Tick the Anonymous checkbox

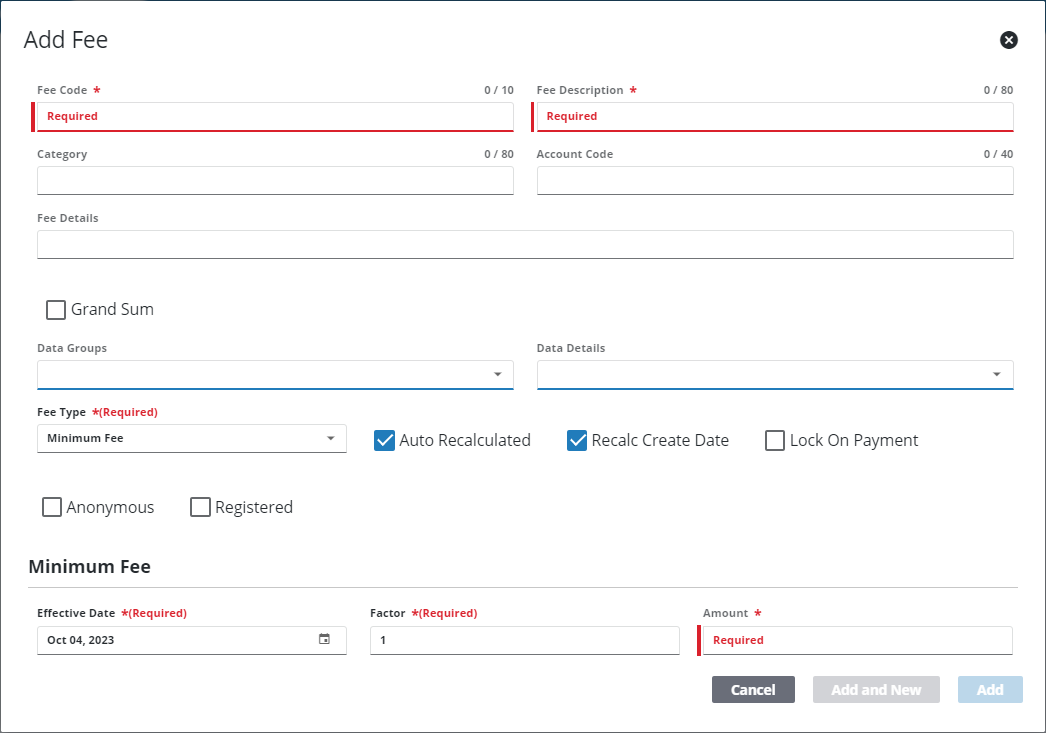(52, 507)
